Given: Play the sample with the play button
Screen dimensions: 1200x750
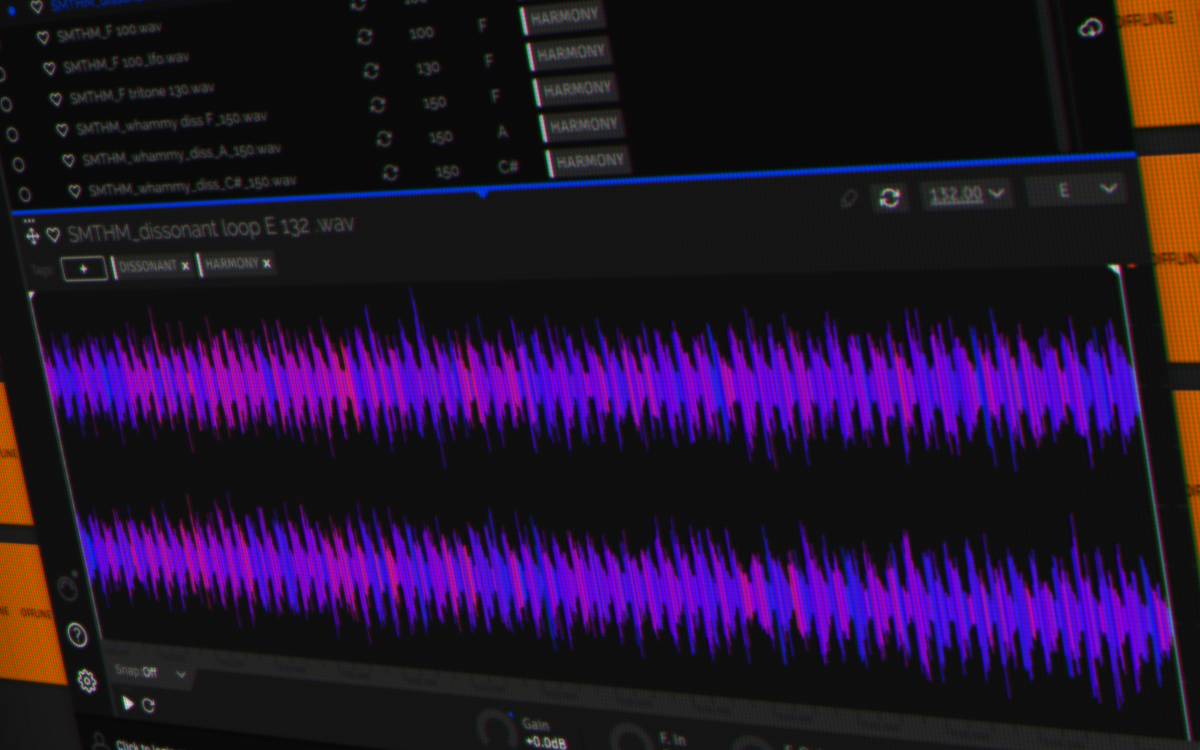Looking at the screenshot, I should (x=127, y=703).
